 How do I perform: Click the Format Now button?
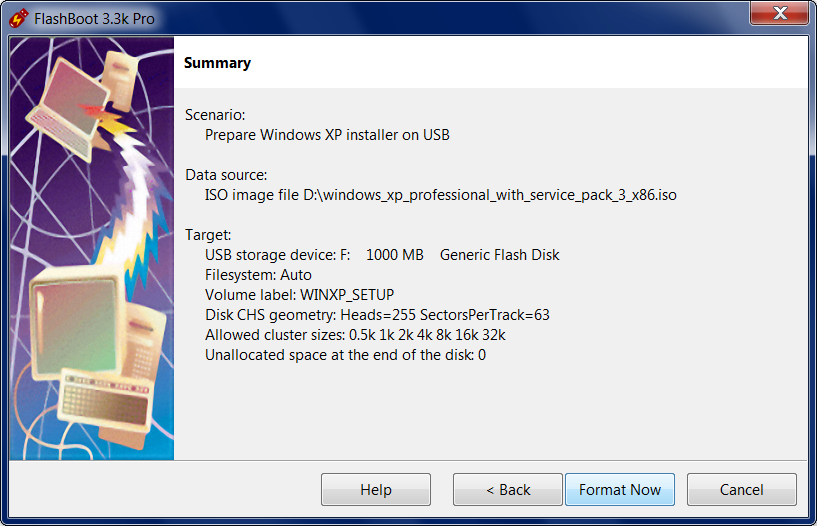(620, 490)
